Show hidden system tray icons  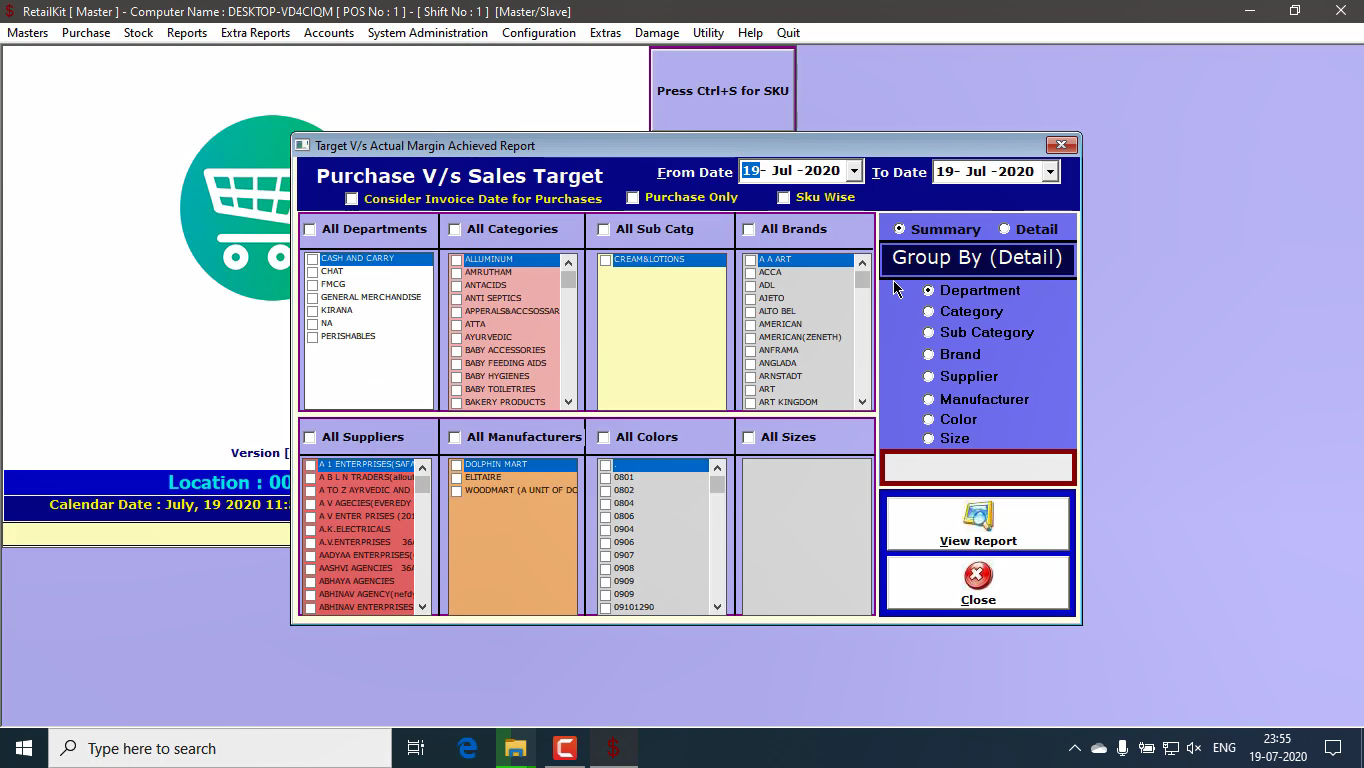click(1075, 748)
